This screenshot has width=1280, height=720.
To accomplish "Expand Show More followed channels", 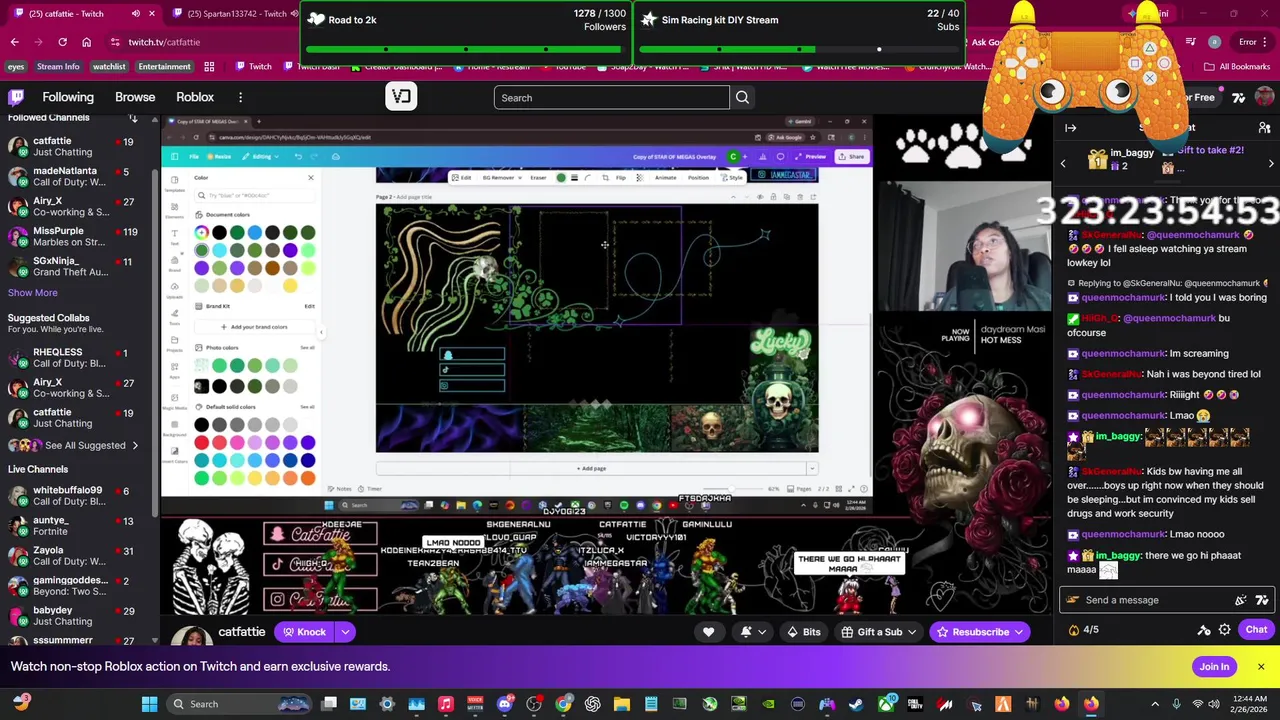I will [33, 293].
